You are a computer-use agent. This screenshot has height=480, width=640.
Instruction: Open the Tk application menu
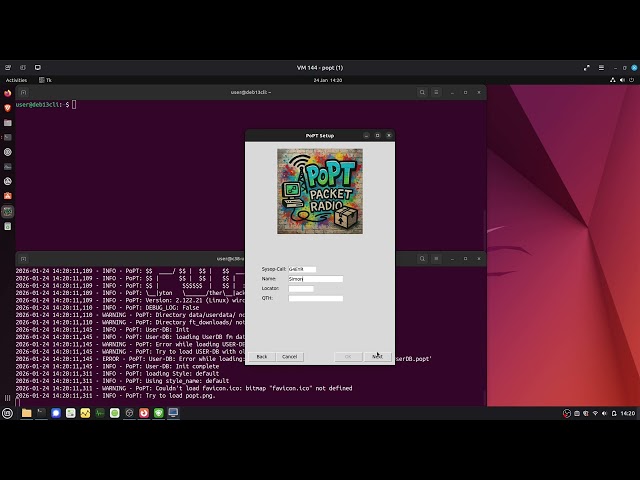(45, 80)
